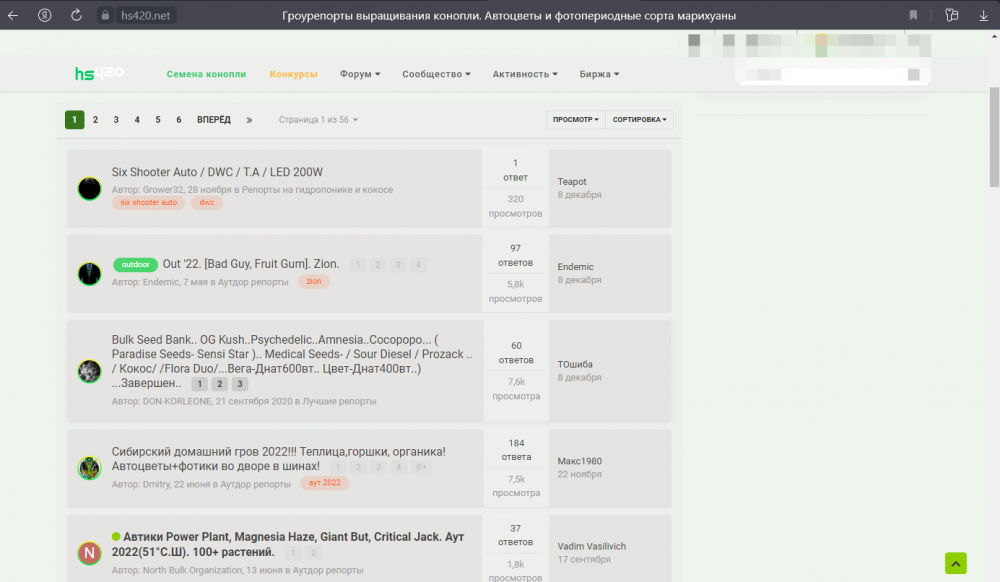Open Семена конопли menu item
This screenshot has width=1000, height=582.
click(x=206, y=74)
